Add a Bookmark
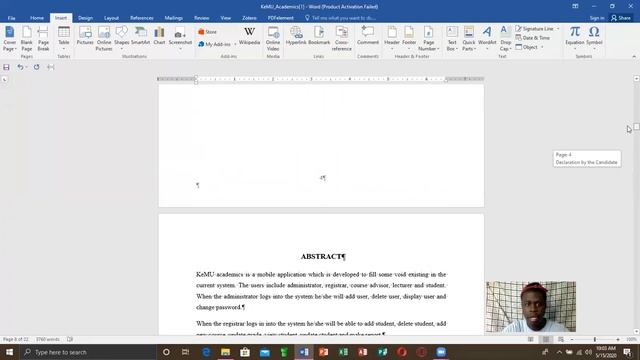 (x=319, y=36)
